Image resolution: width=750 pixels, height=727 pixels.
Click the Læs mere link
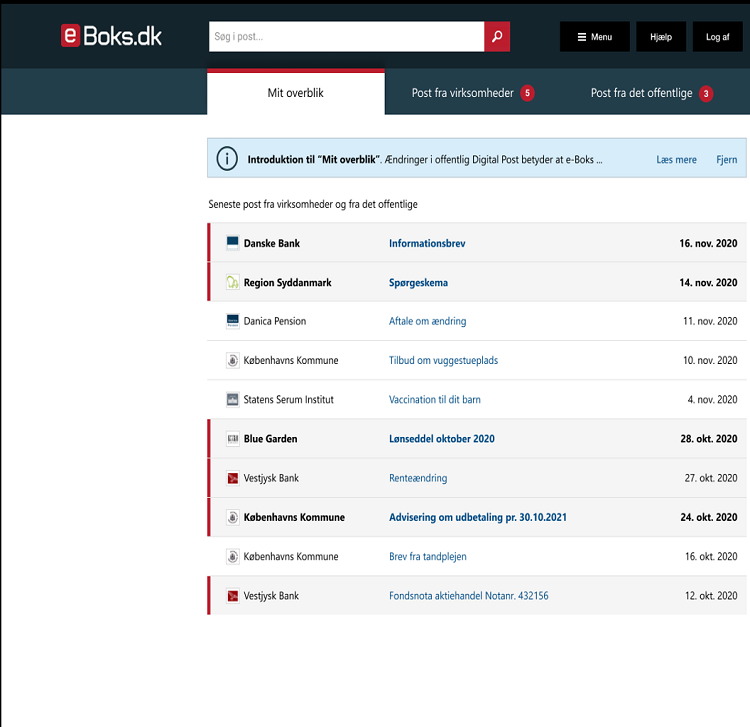click(x=676, y=160)
